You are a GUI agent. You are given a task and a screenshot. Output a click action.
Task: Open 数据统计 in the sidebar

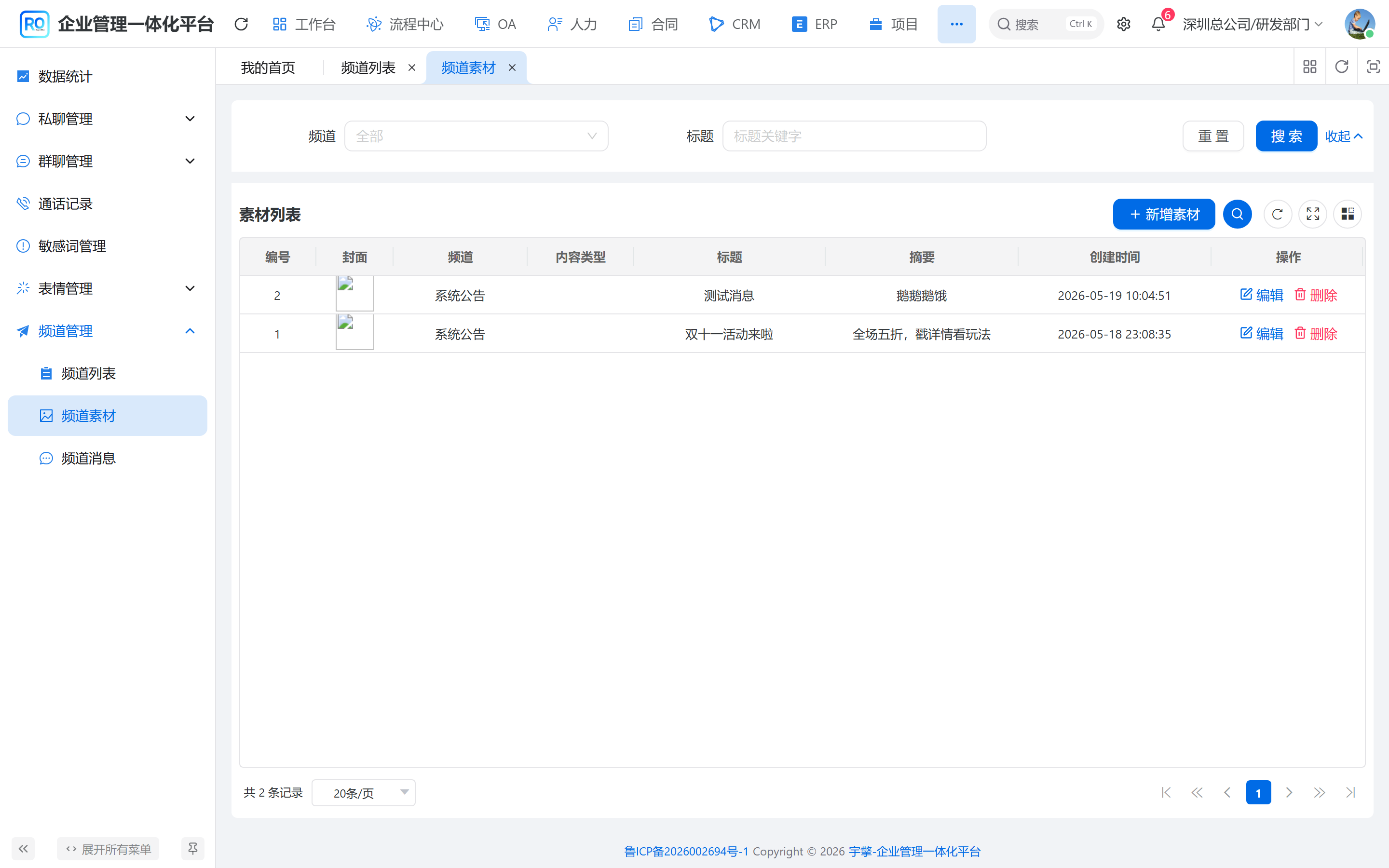click(x=108, y=76)
